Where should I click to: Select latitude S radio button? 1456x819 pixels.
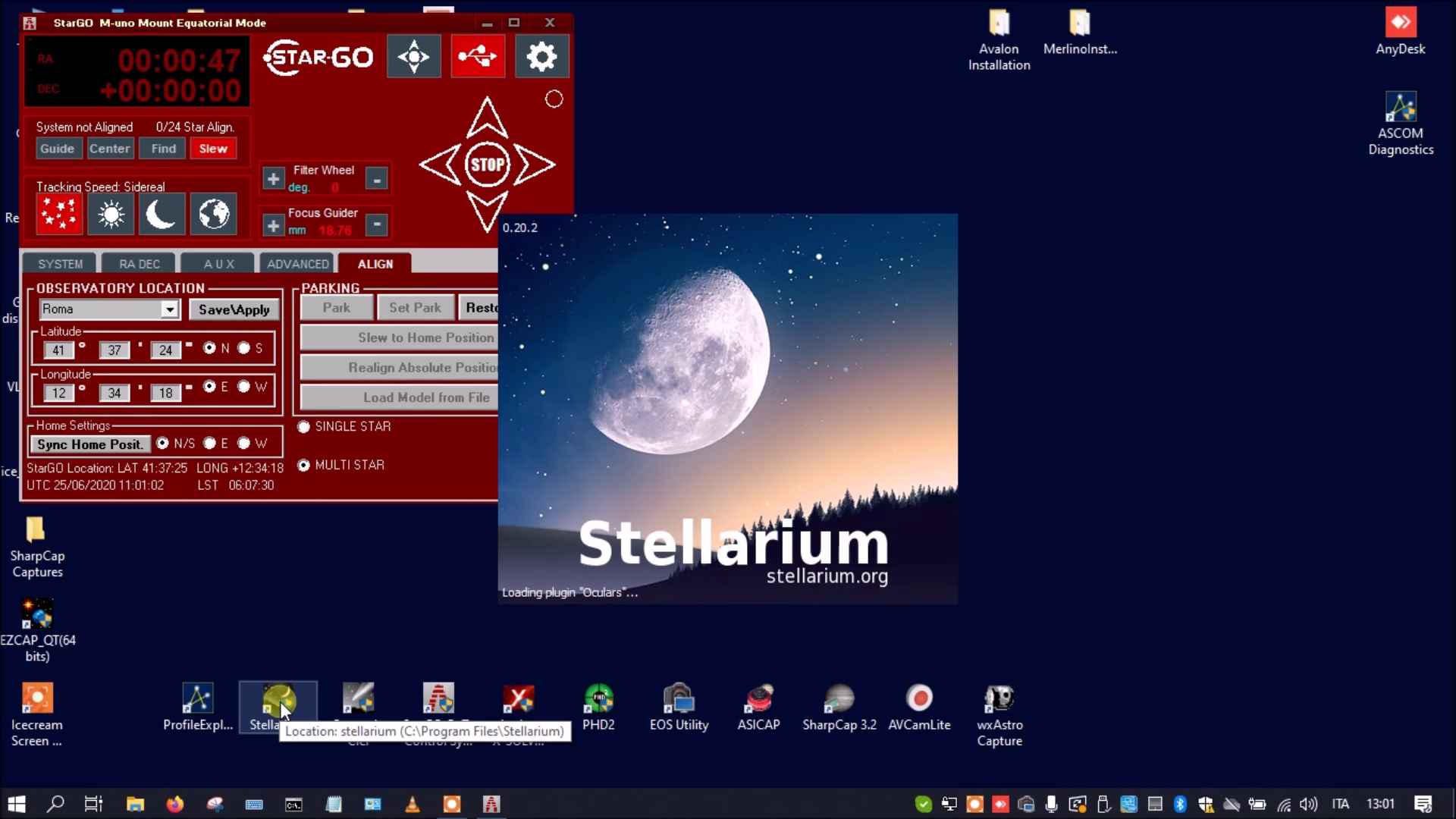(x=243, y=348)
